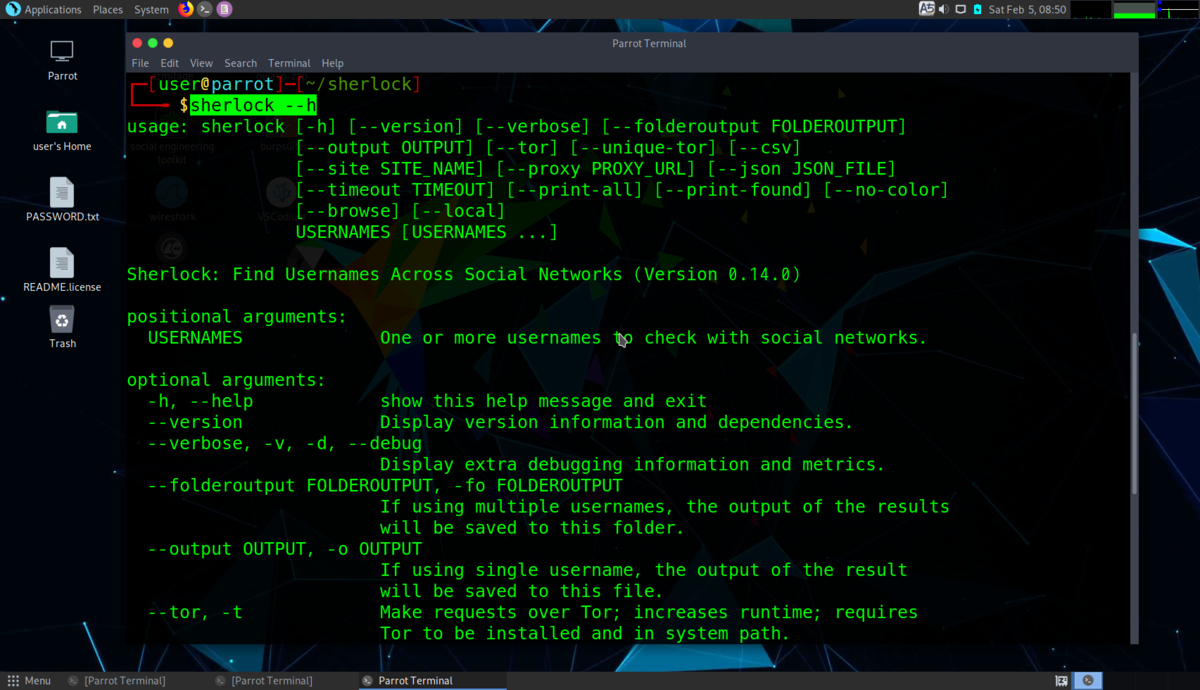Viewport: 1200px width, 690px height.
Task: Click the Parrot Terminal window title
Action: [649, 43]
